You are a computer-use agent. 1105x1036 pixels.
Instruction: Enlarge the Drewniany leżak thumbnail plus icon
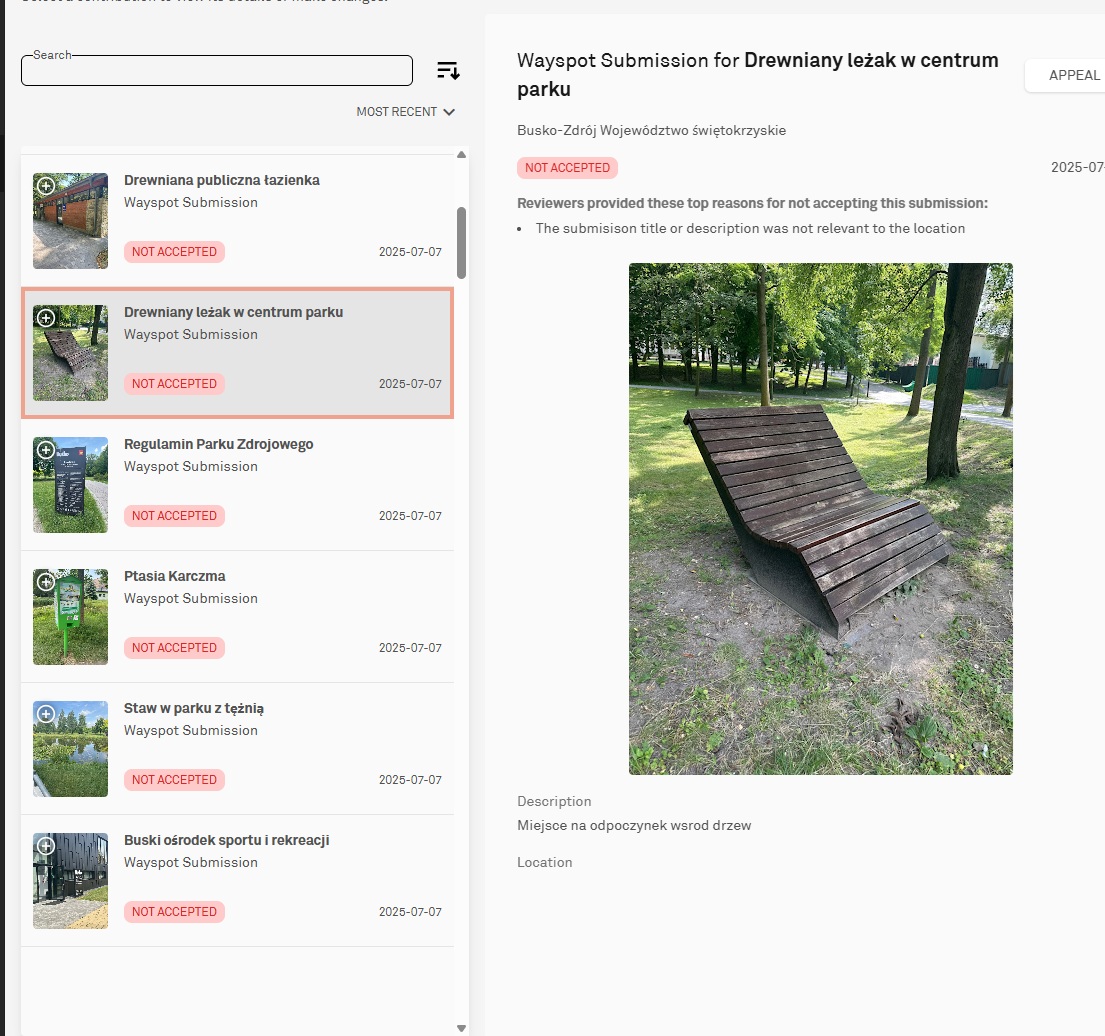coord(46,318)
